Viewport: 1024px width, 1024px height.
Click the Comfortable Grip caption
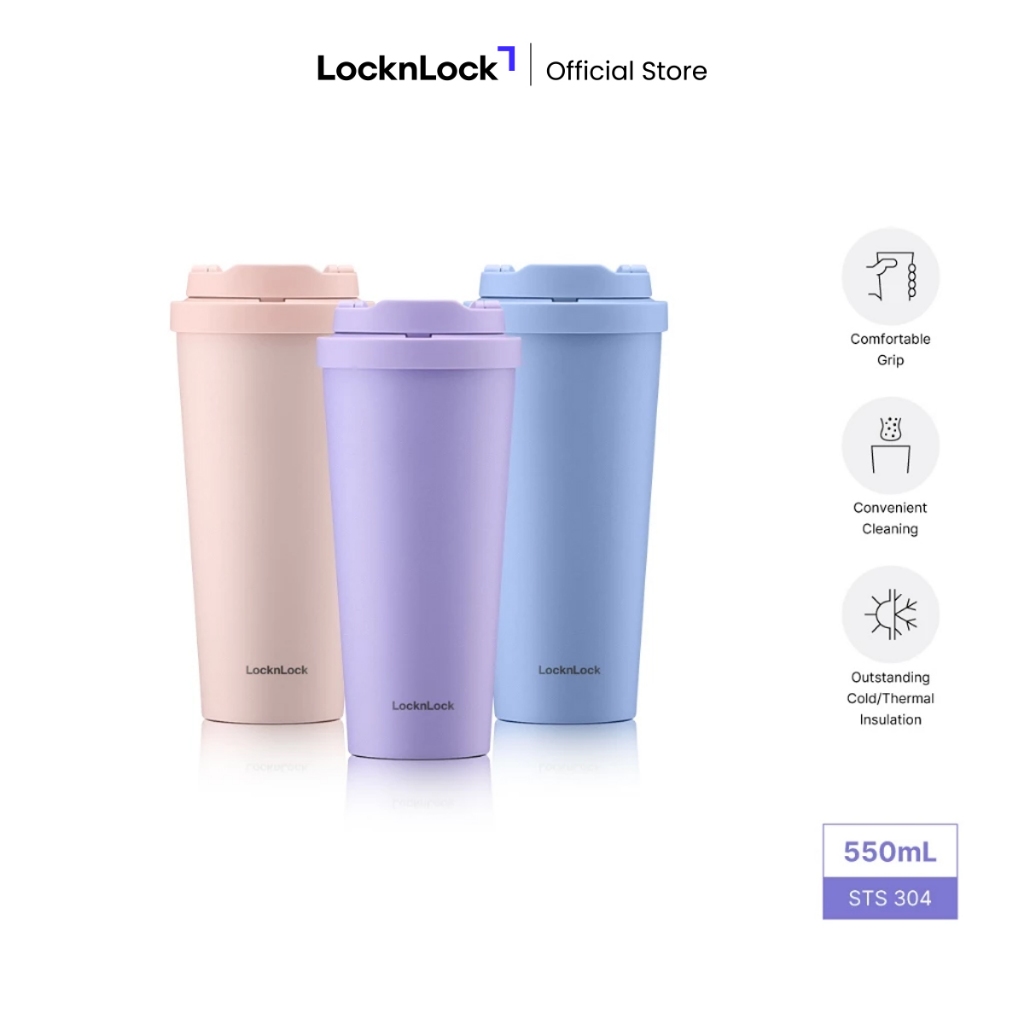[890, 349]
